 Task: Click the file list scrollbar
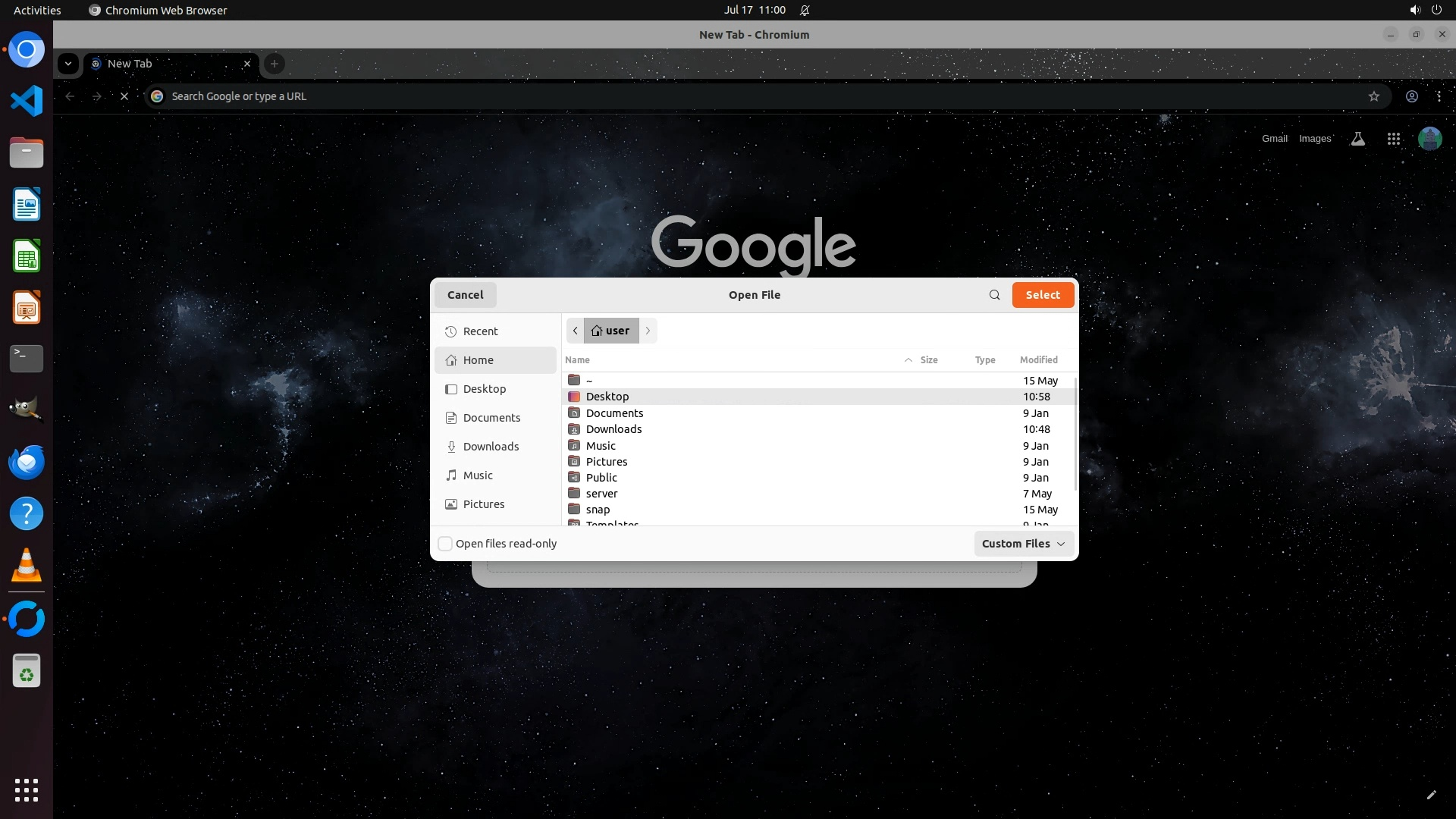pos(1075,432)
